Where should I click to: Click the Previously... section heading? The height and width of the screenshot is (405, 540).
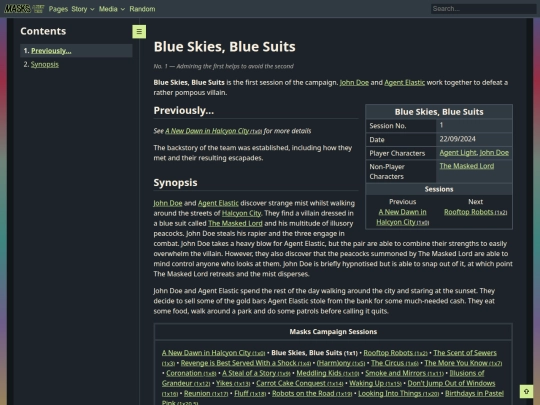pyautogui.click(x=184, y=111)
